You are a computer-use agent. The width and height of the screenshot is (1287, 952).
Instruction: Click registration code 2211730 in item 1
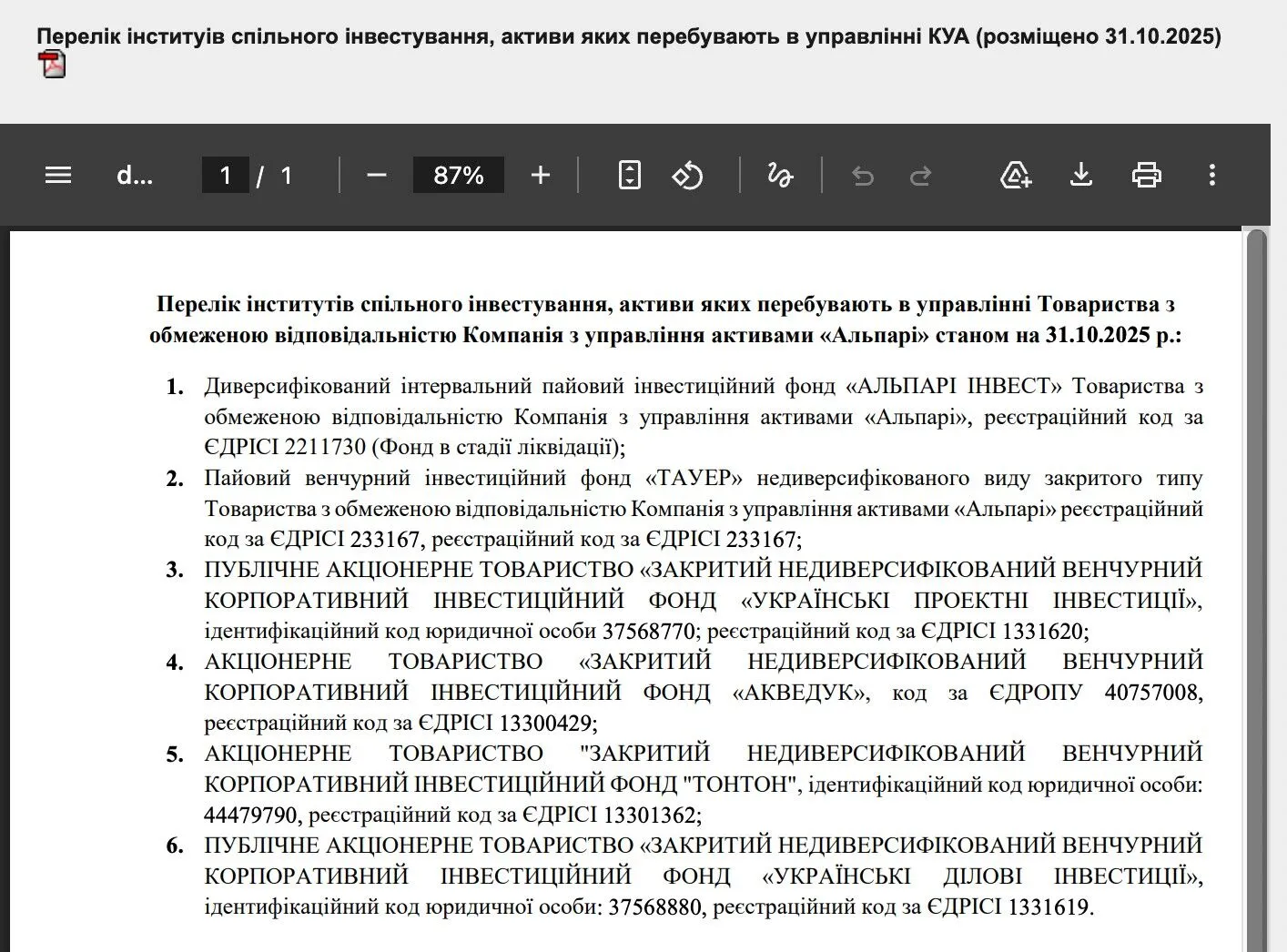[x=325, y=447]
